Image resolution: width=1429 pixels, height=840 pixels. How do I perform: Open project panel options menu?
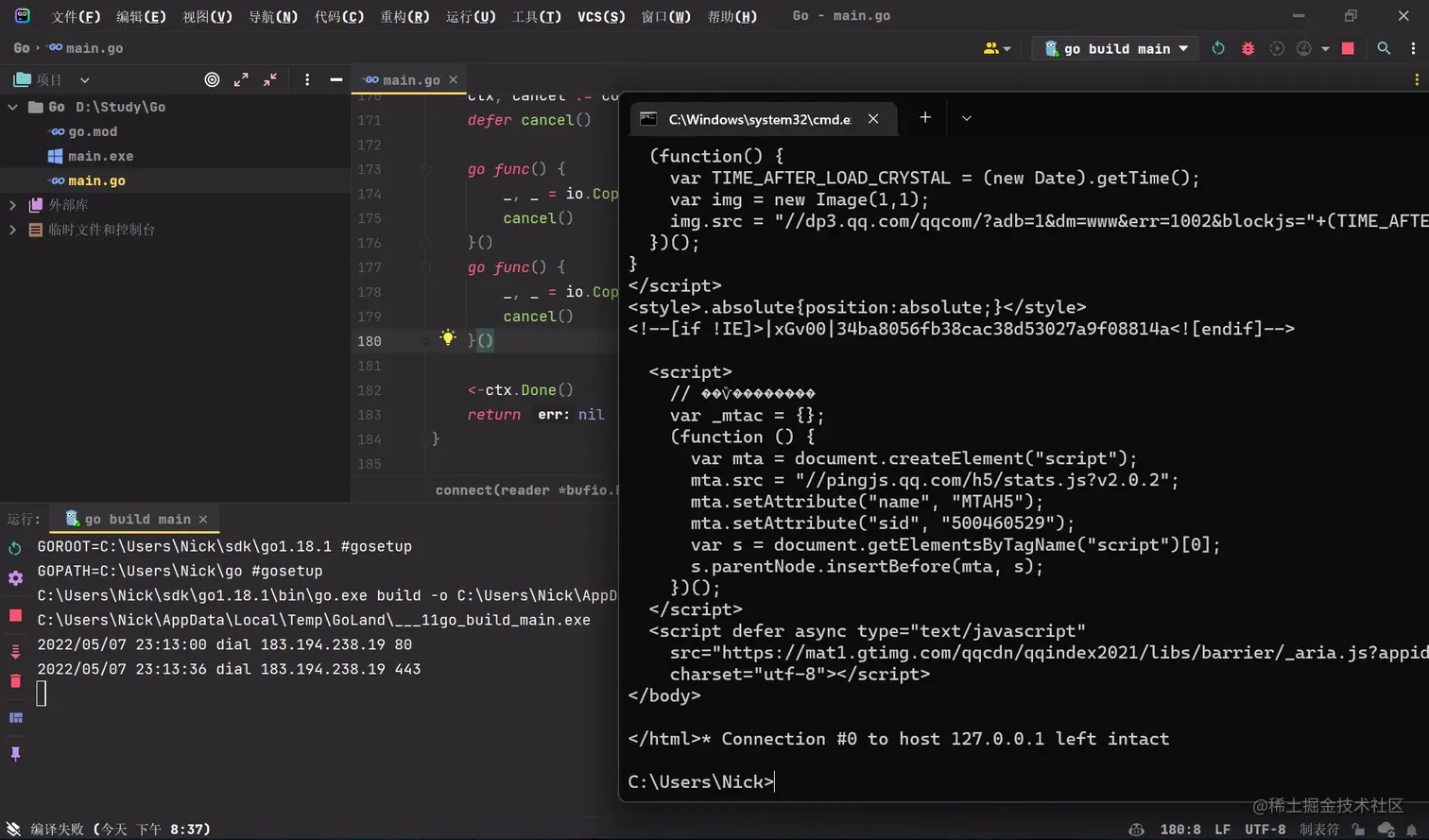(307, 79)
